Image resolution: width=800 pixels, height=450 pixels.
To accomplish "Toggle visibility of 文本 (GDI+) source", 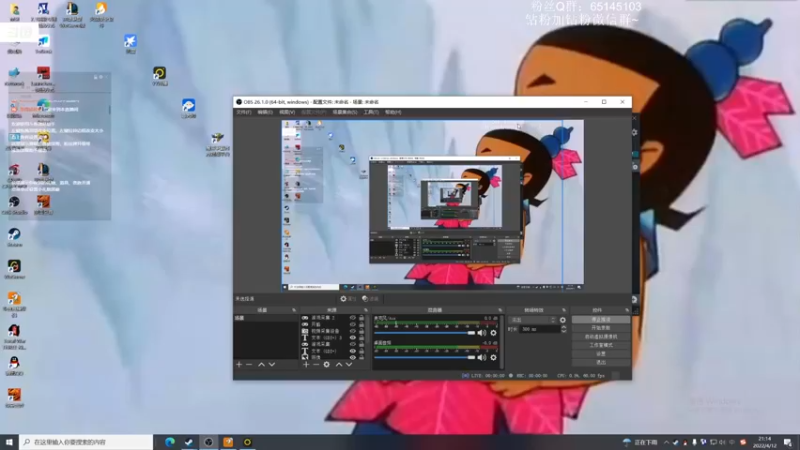I will click(x=353, y=351).
